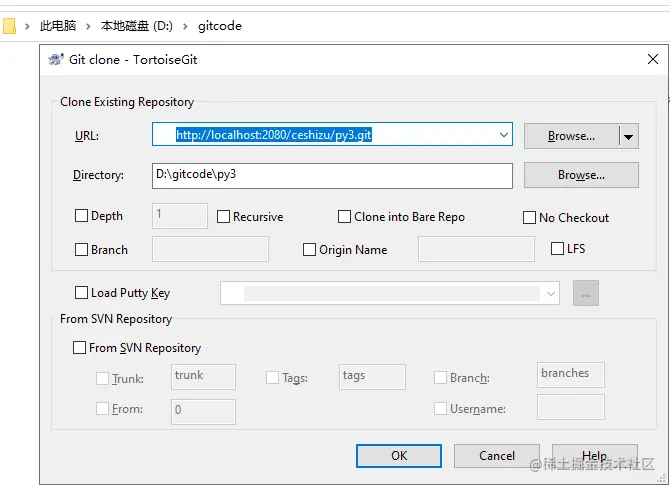670x487 pixels.
Task: Click the From revision field showing 0
Action: point(203,411)
